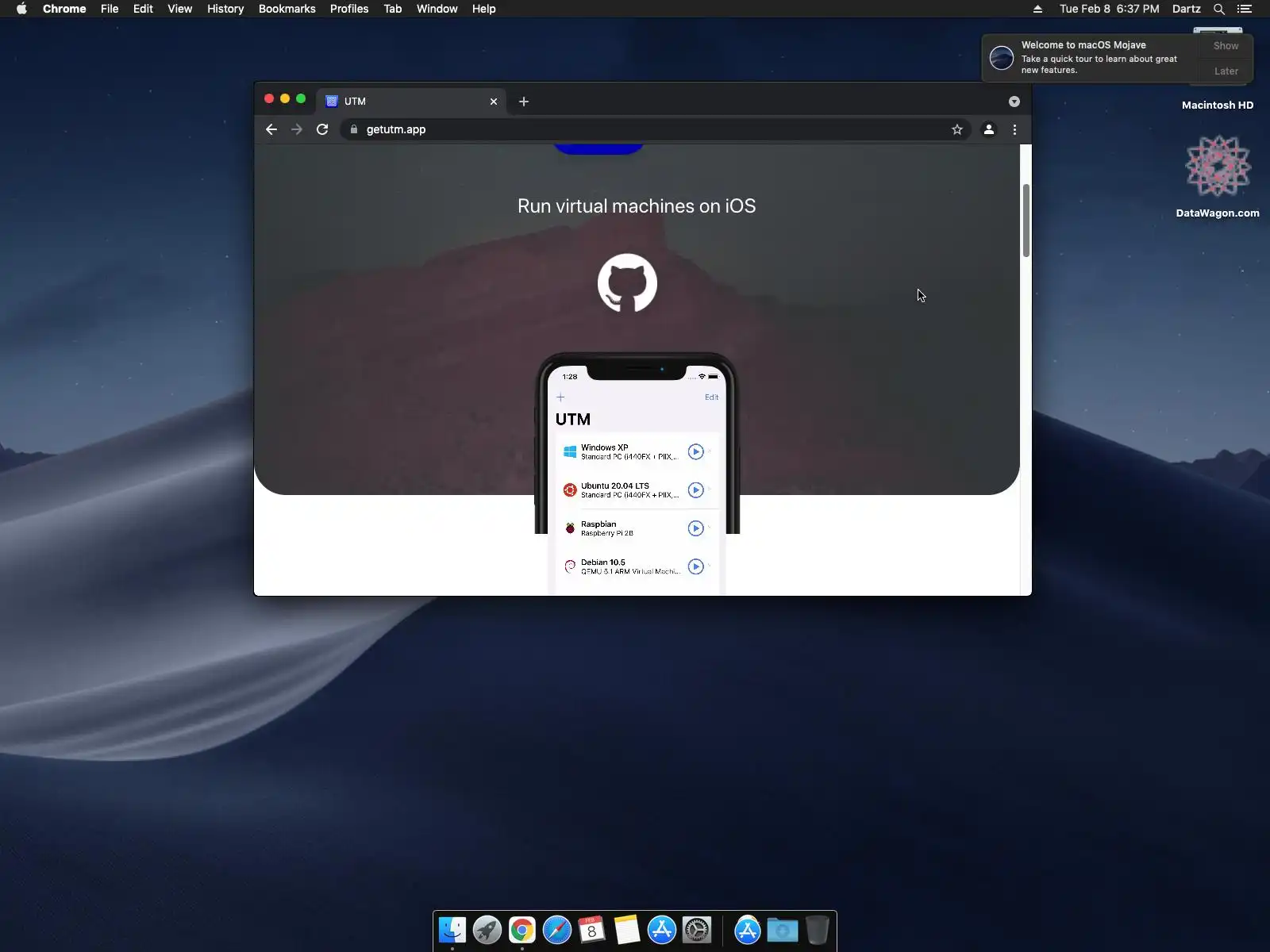The height and width of the screenshot is (952, 1270).
Task: Open Notes from the Dock
Action: pyautogui.click(x=627, y=930)
